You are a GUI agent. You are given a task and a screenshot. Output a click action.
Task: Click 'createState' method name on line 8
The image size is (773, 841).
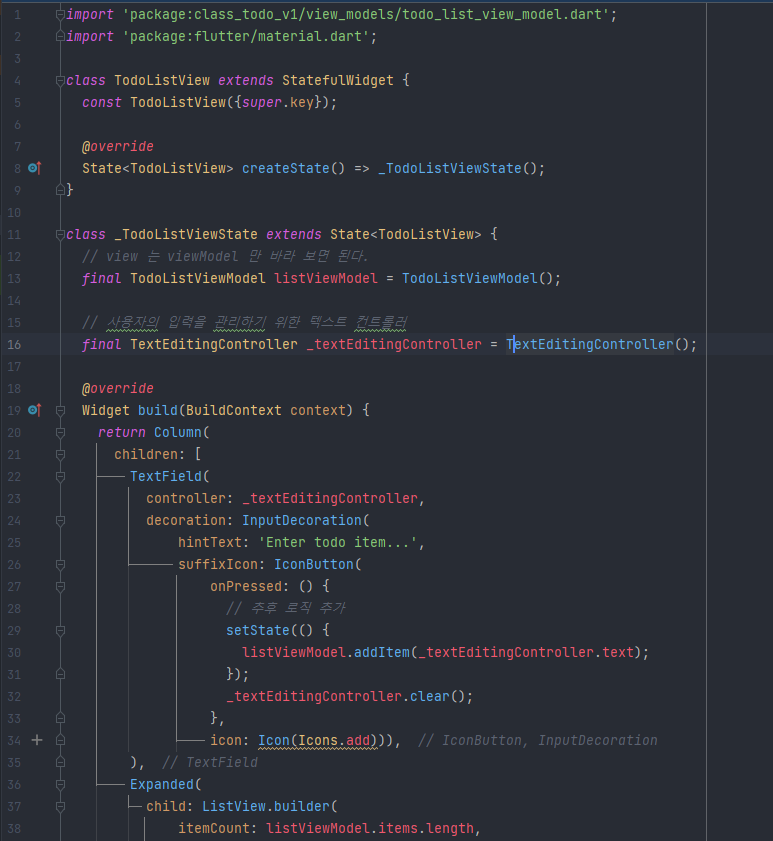click(x=285, y=168)
